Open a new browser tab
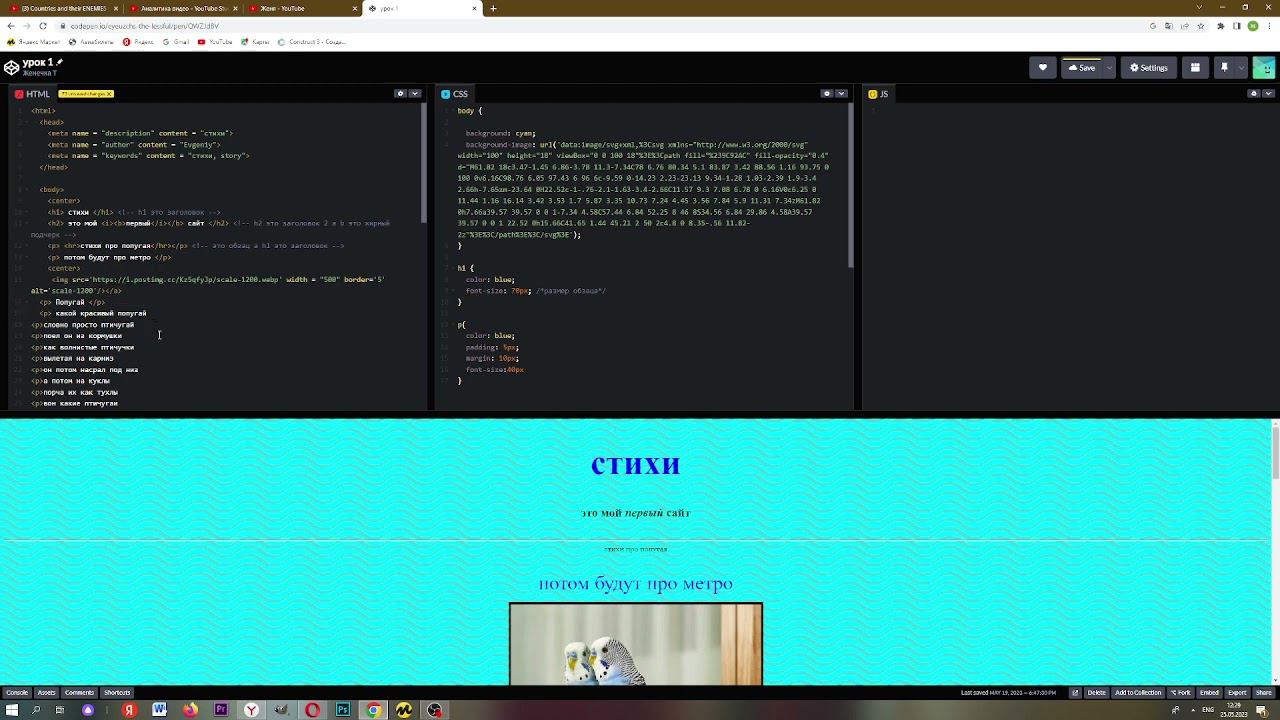1280x720 pixels. (x=493, y=8)
